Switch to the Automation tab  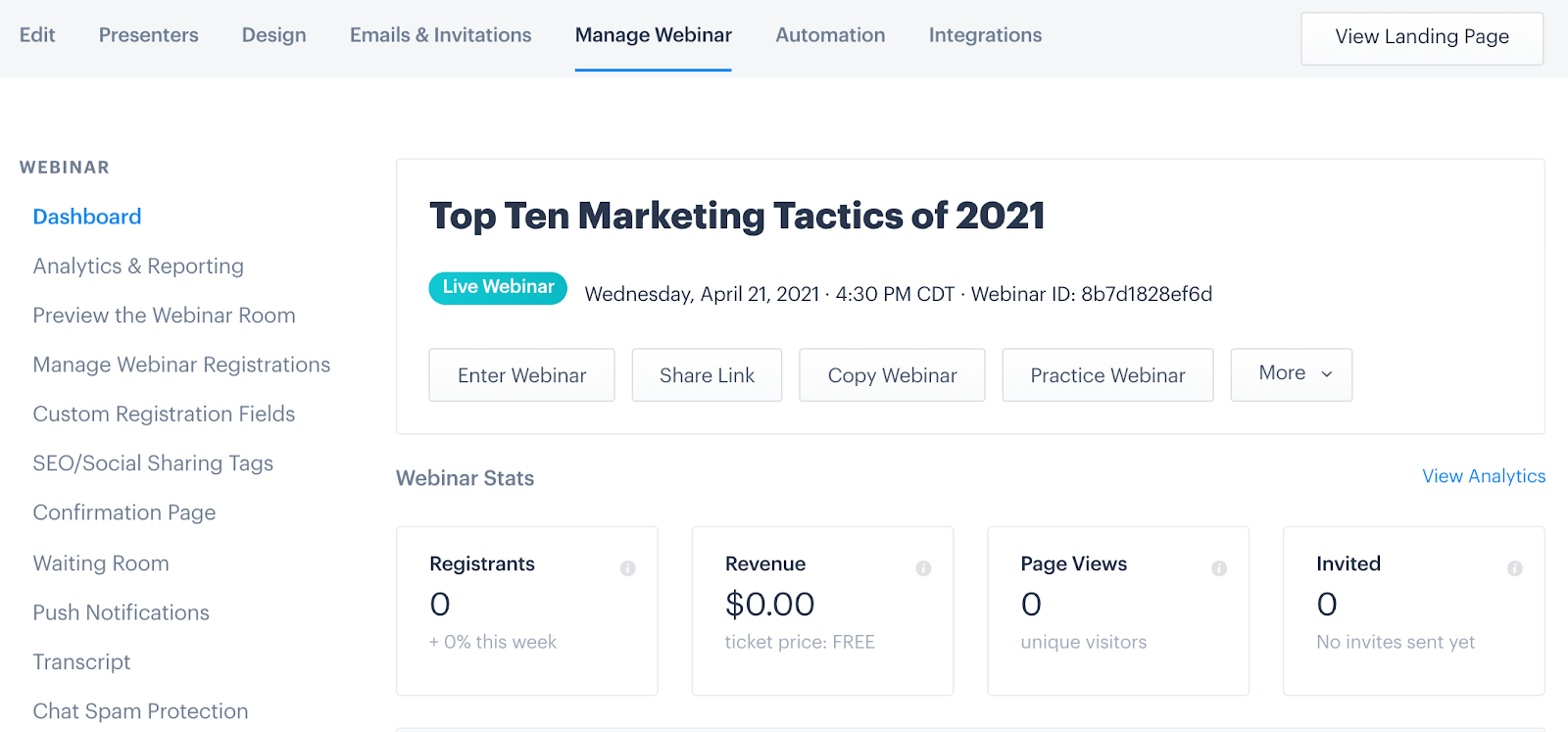[830, 35]
